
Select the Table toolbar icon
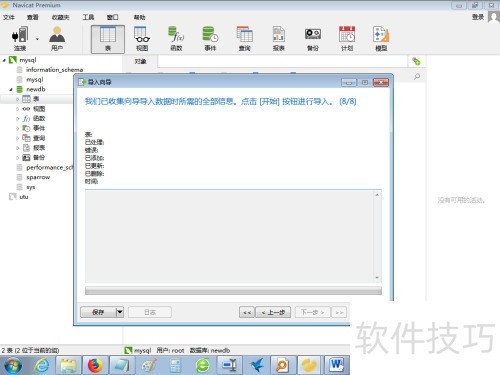tap(108, 39)
